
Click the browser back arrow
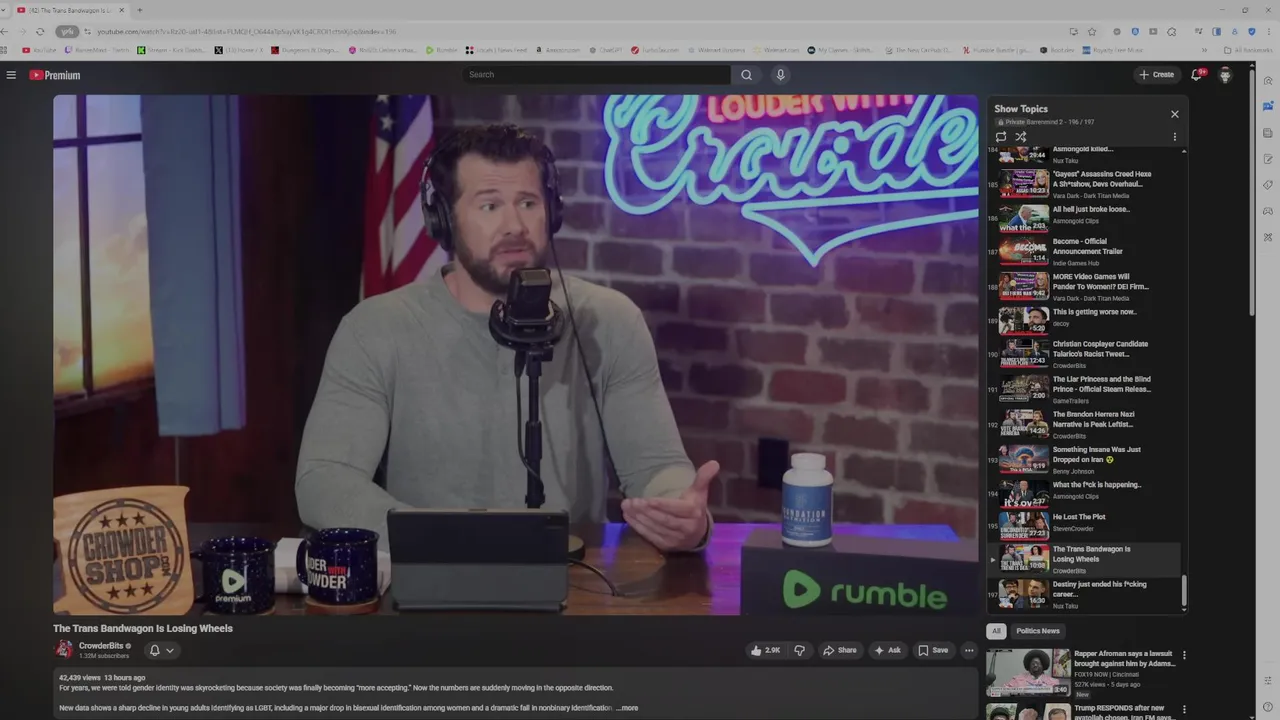point(5,31)
